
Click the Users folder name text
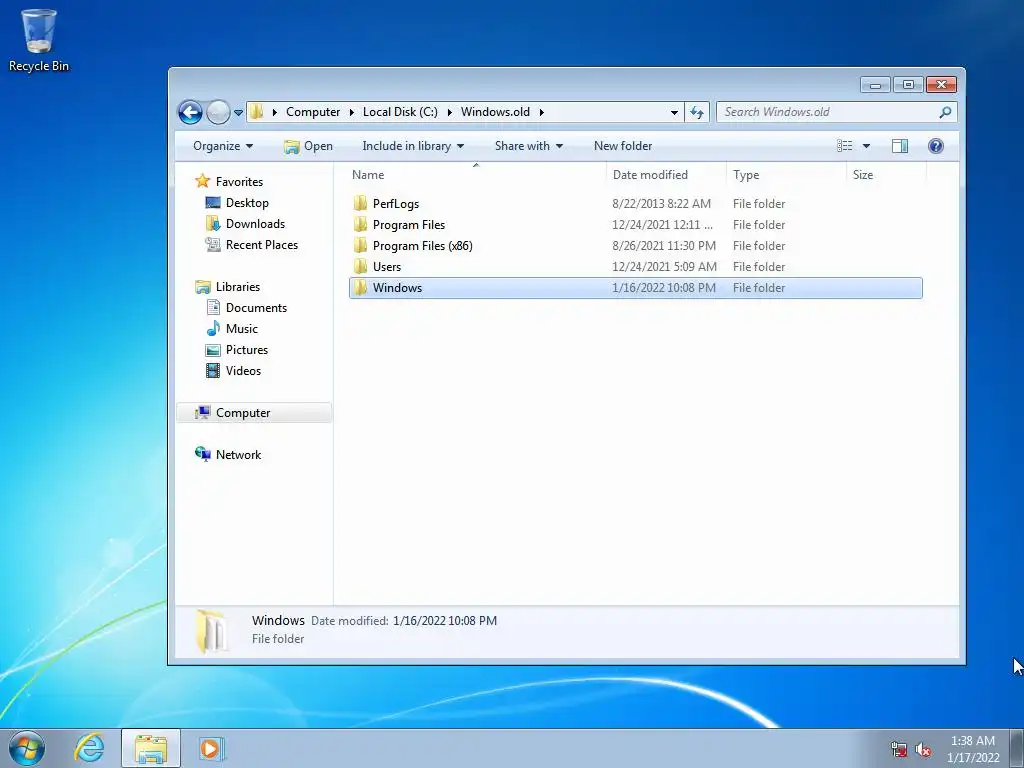pos(387,266)
